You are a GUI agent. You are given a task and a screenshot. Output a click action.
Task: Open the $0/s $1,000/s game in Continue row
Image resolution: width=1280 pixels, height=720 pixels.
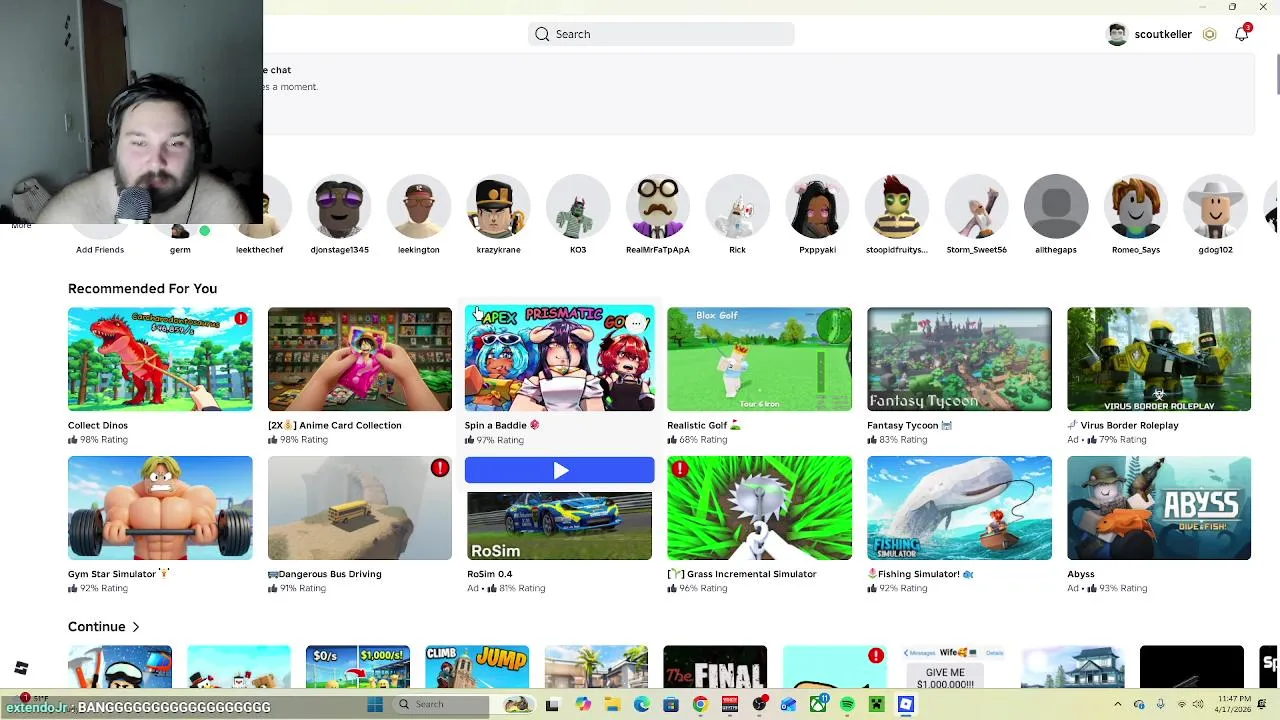point(358,667)
